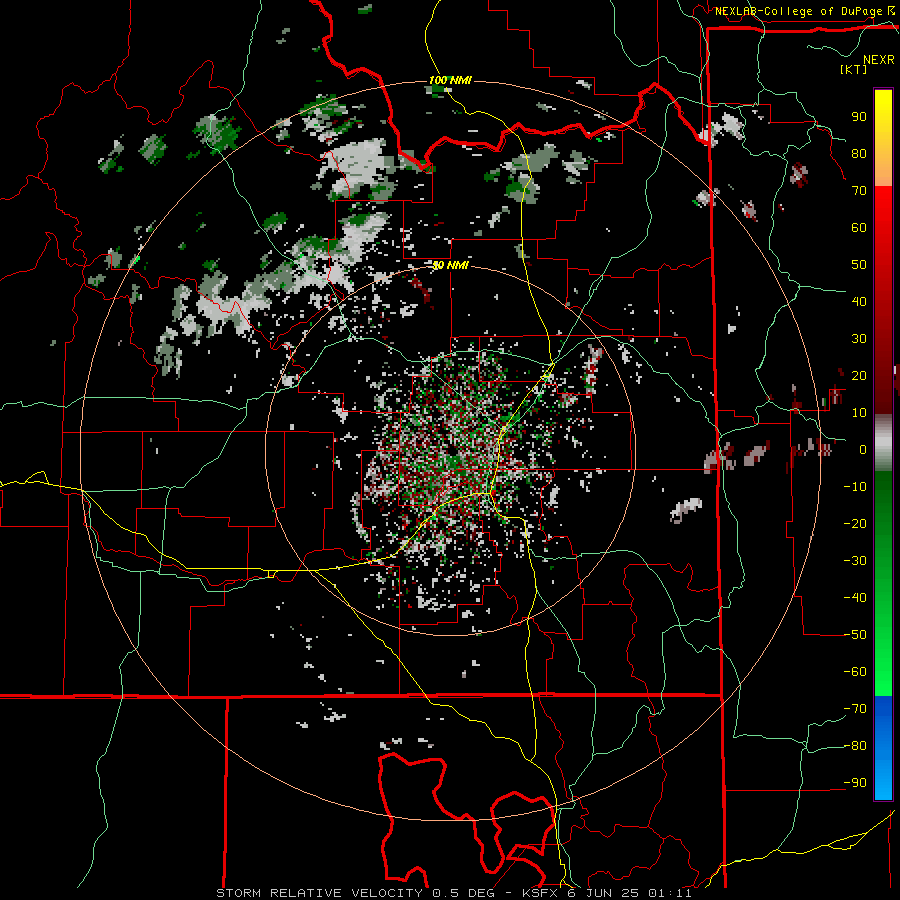Click the 90 value on the velocity scale
This screenshot has width=900, height=900.
click(859, 117)
